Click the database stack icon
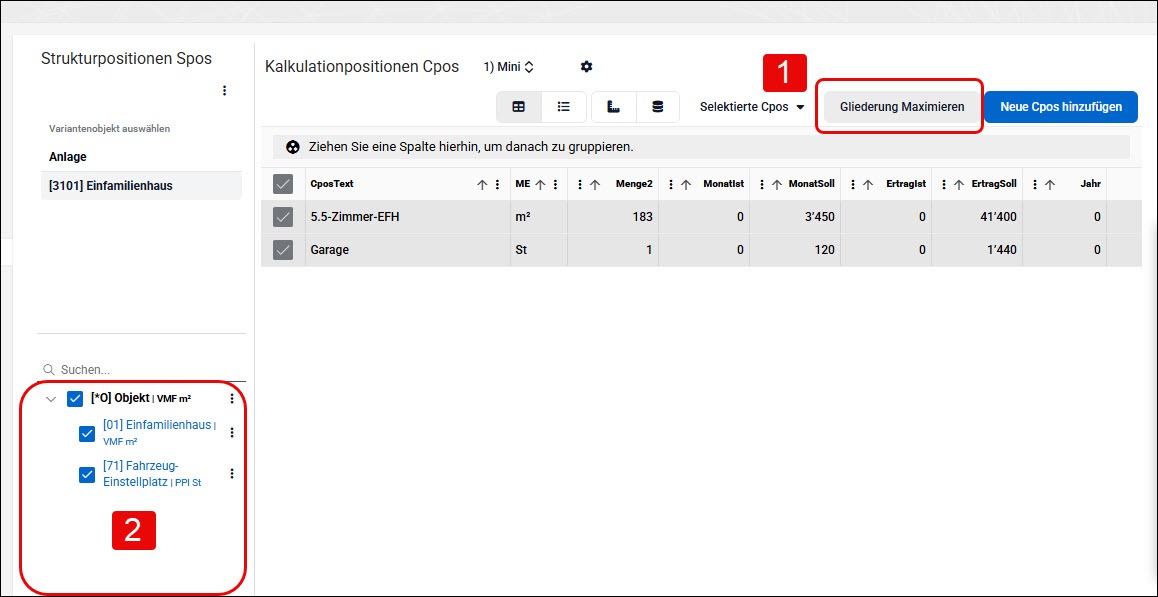Image resolution: width=1158 pixels, height=597 pixels. 657,107
